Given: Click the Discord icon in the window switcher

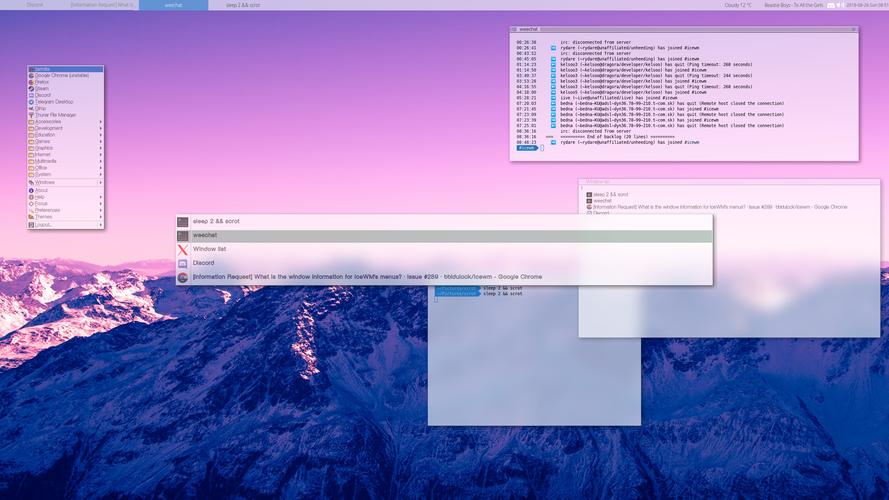Looking at the screenshot, I should 183,263.
